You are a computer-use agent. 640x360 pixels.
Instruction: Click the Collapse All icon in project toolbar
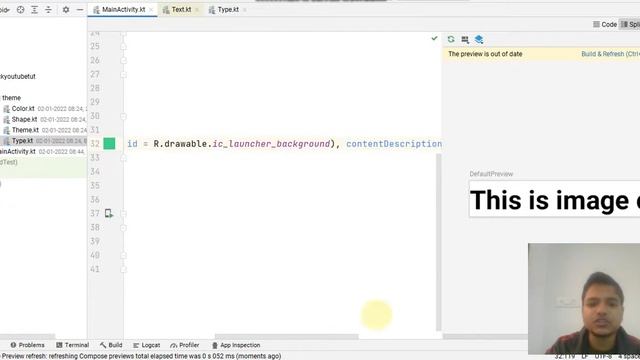click(48, 9)
